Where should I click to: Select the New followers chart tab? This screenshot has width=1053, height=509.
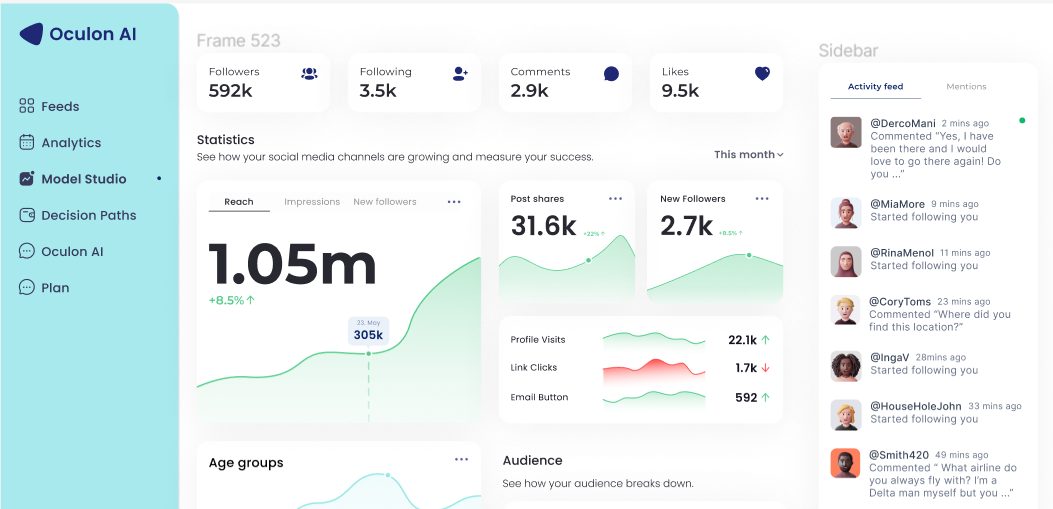tap(385, 202)
